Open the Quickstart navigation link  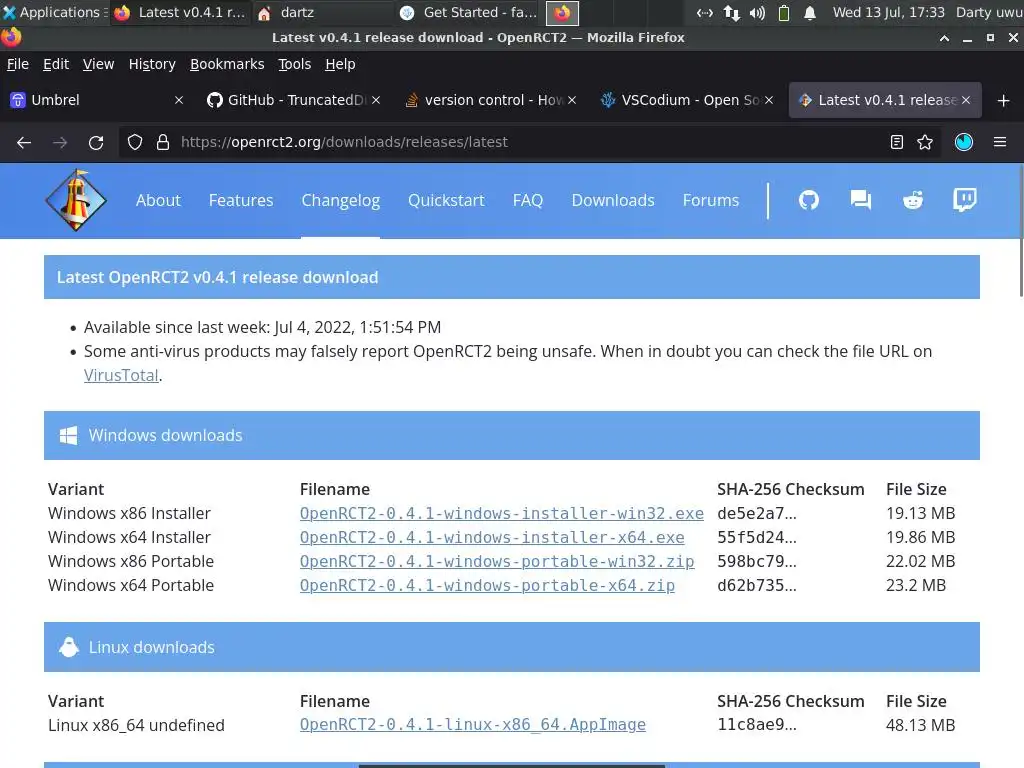pos(446,200)
